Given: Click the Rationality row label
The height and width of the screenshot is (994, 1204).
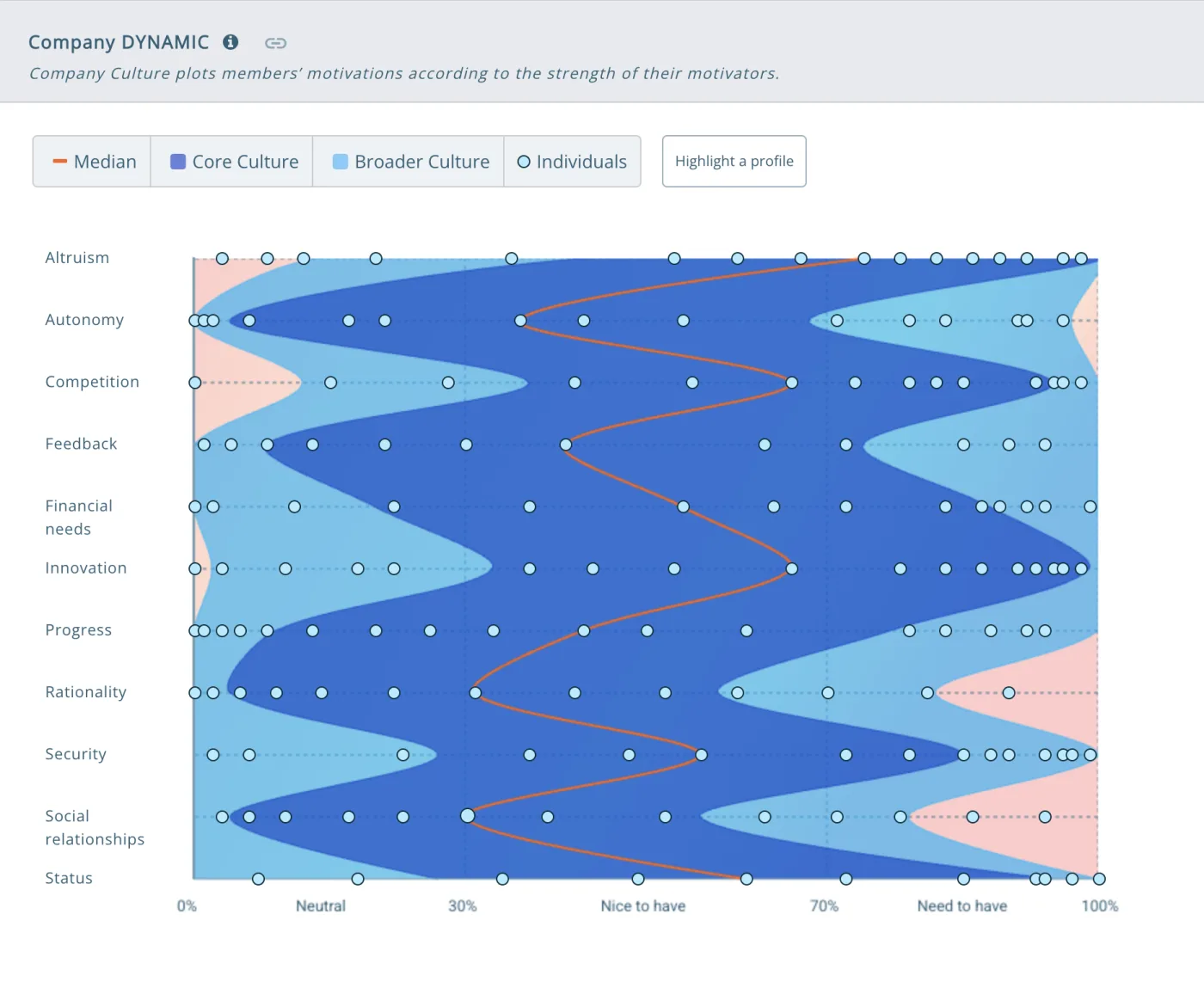Looking at the screenshot, I should tap(86, 692).
